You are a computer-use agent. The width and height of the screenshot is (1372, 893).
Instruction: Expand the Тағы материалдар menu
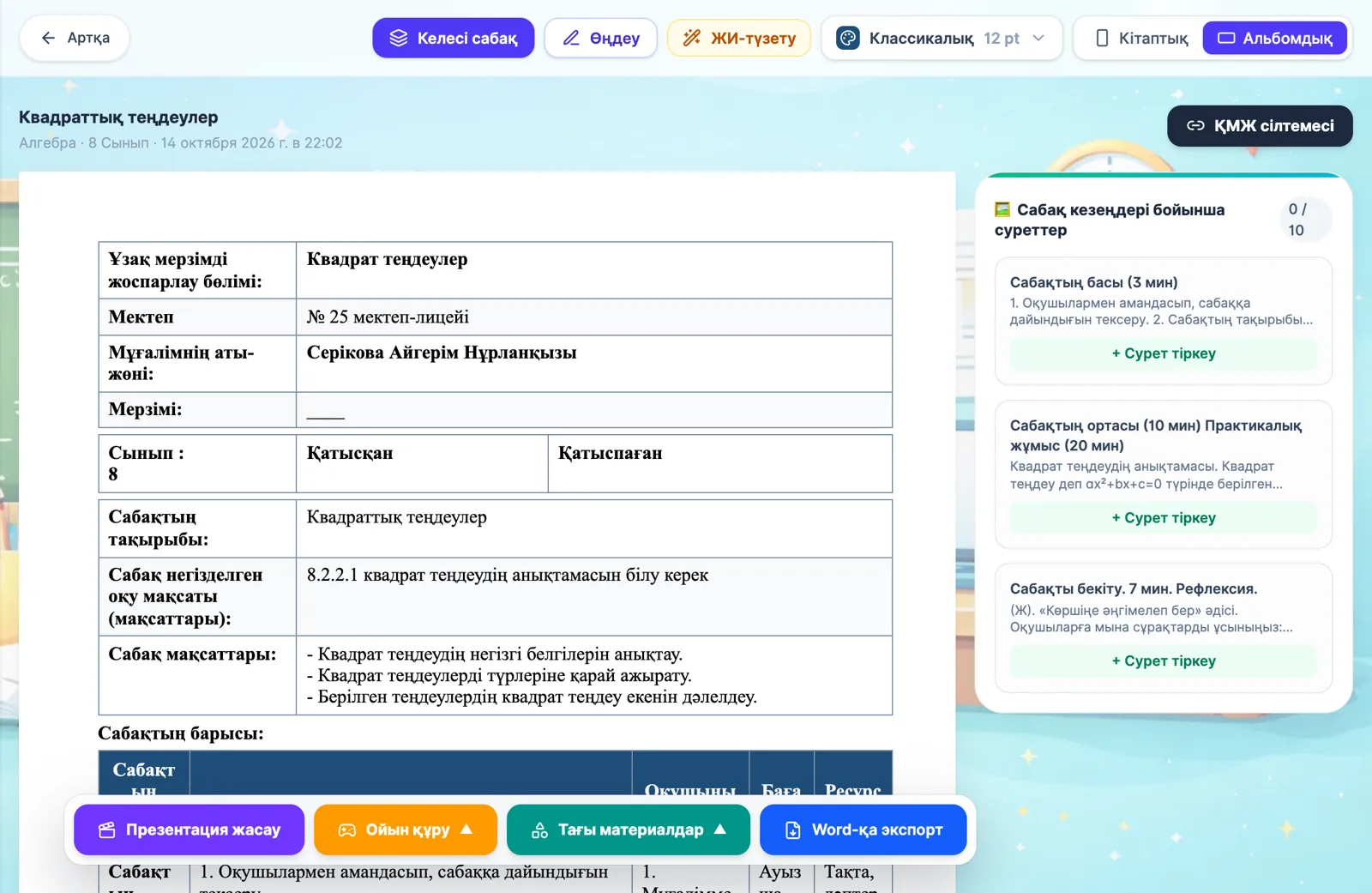pyautogui.click(x=629, y=830)
